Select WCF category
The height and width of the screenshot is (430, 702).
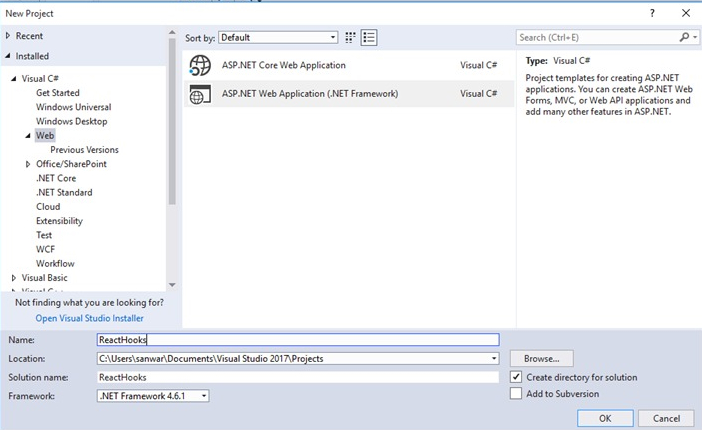[45, 249]
